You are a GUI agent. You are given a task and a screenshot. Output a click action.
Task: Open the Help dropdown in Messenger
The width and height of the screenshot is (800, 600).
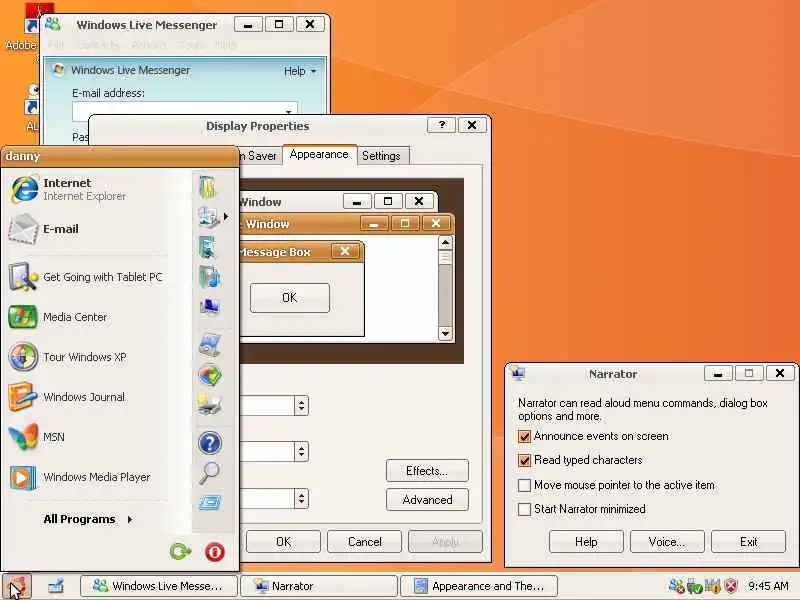pyautogui.click(x=299, y=71)
